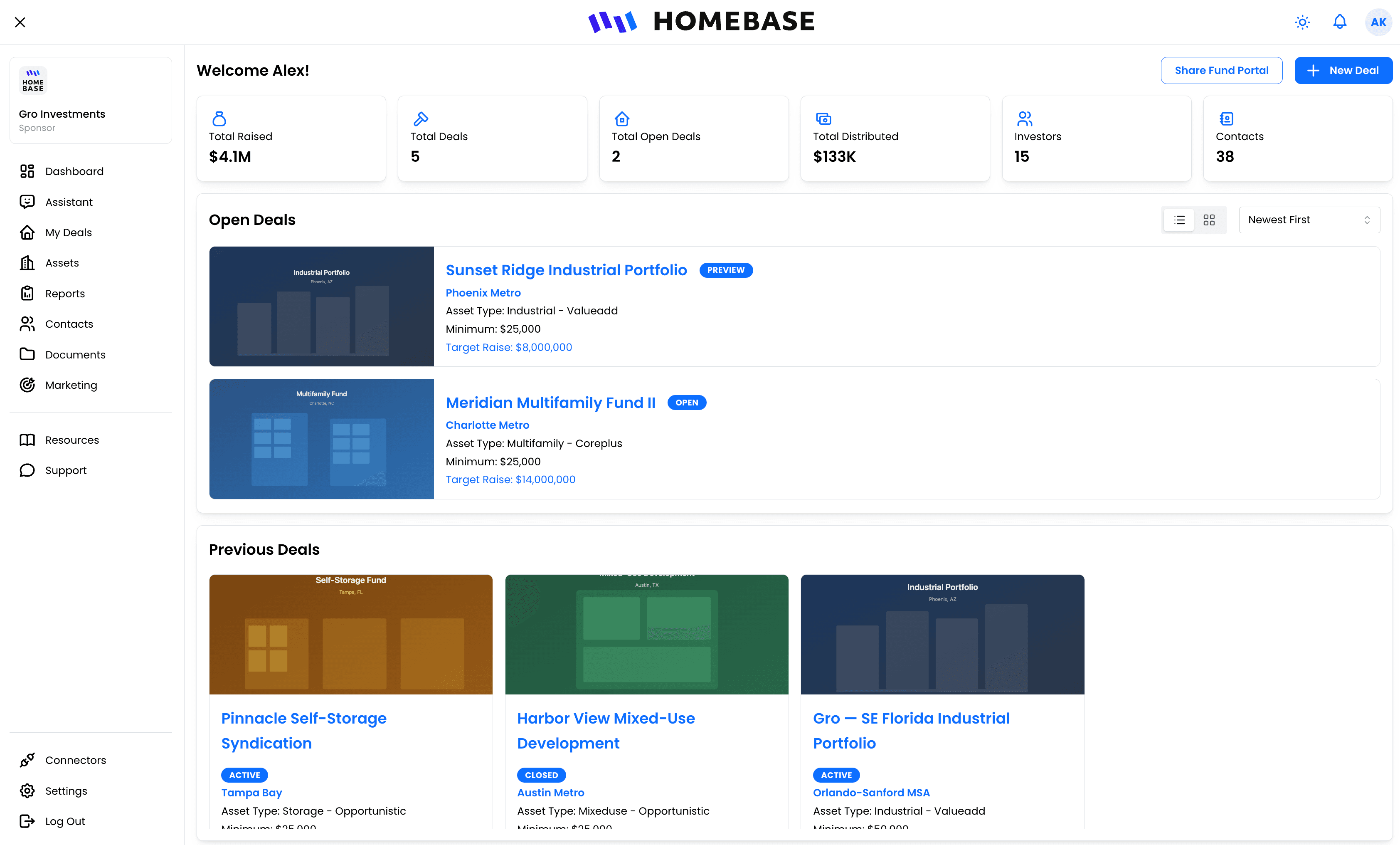The image size is (1400, 845).
Task: Click the Resources book icon
Action: (27, 440)
